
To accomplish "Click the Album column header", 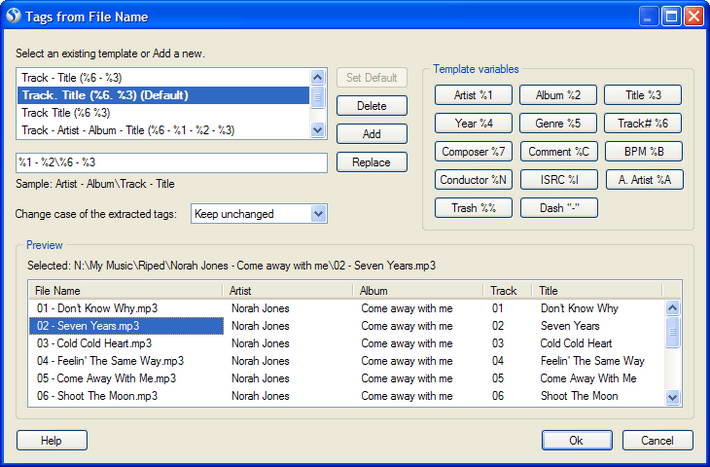I will (418, 290).
